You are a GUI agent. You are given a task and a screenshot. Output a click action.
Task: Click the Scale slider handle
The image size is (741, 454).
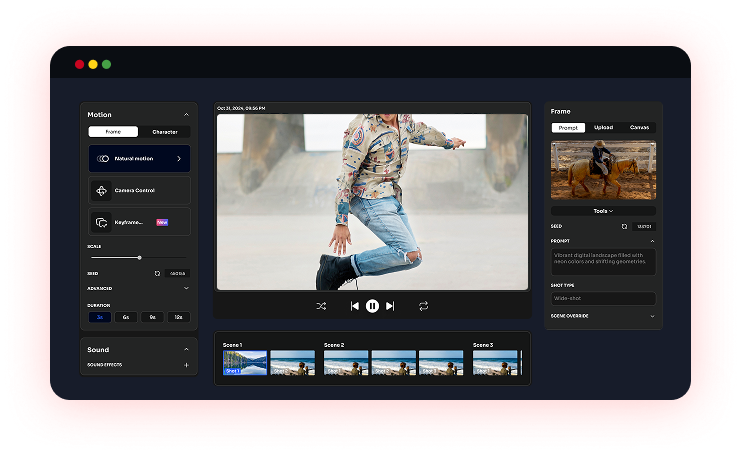click(x=139, y=258)
